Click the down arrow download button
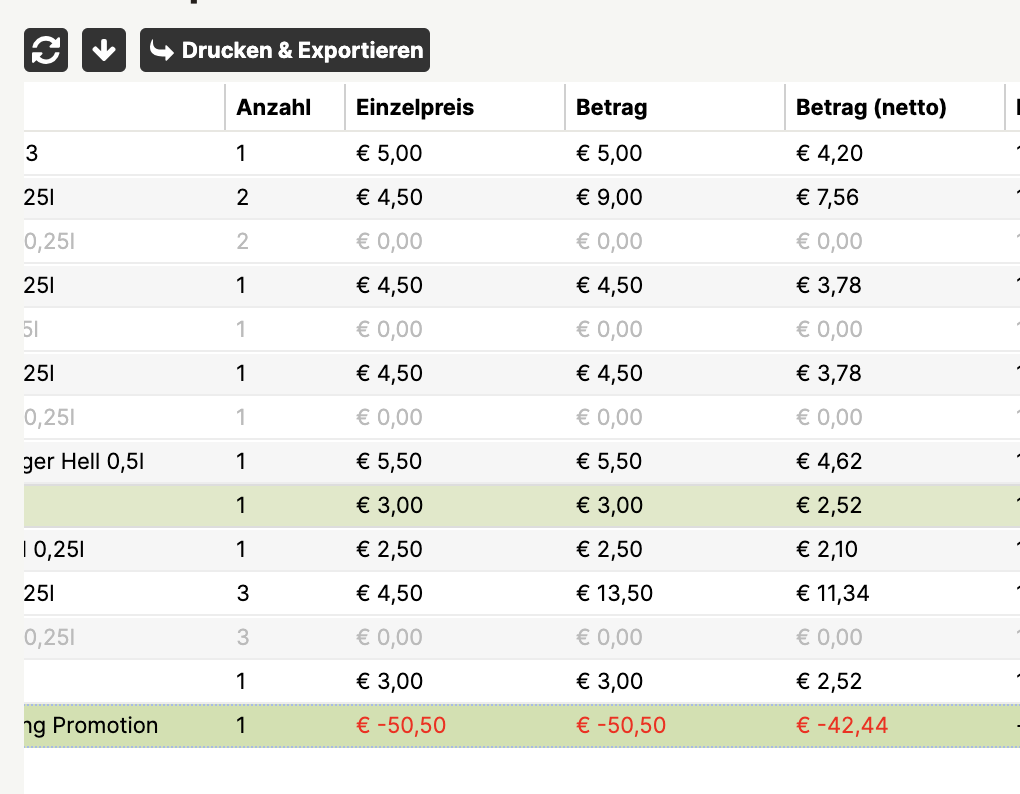 104,50
